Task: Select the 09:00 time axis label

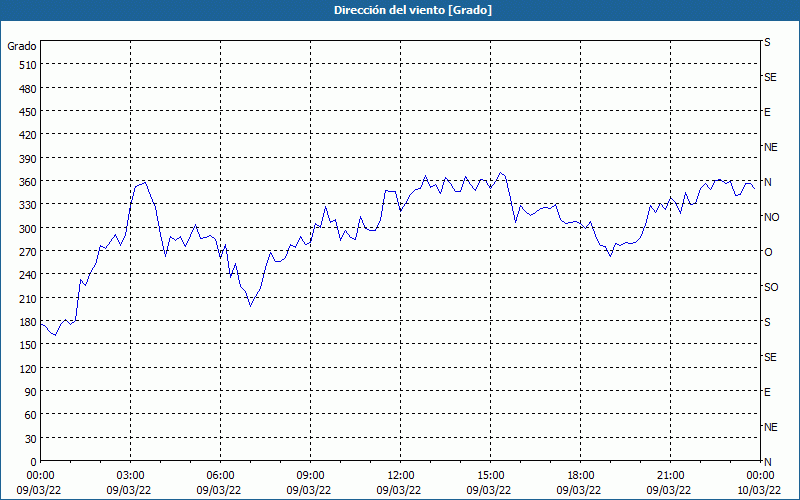Action: 310,476
